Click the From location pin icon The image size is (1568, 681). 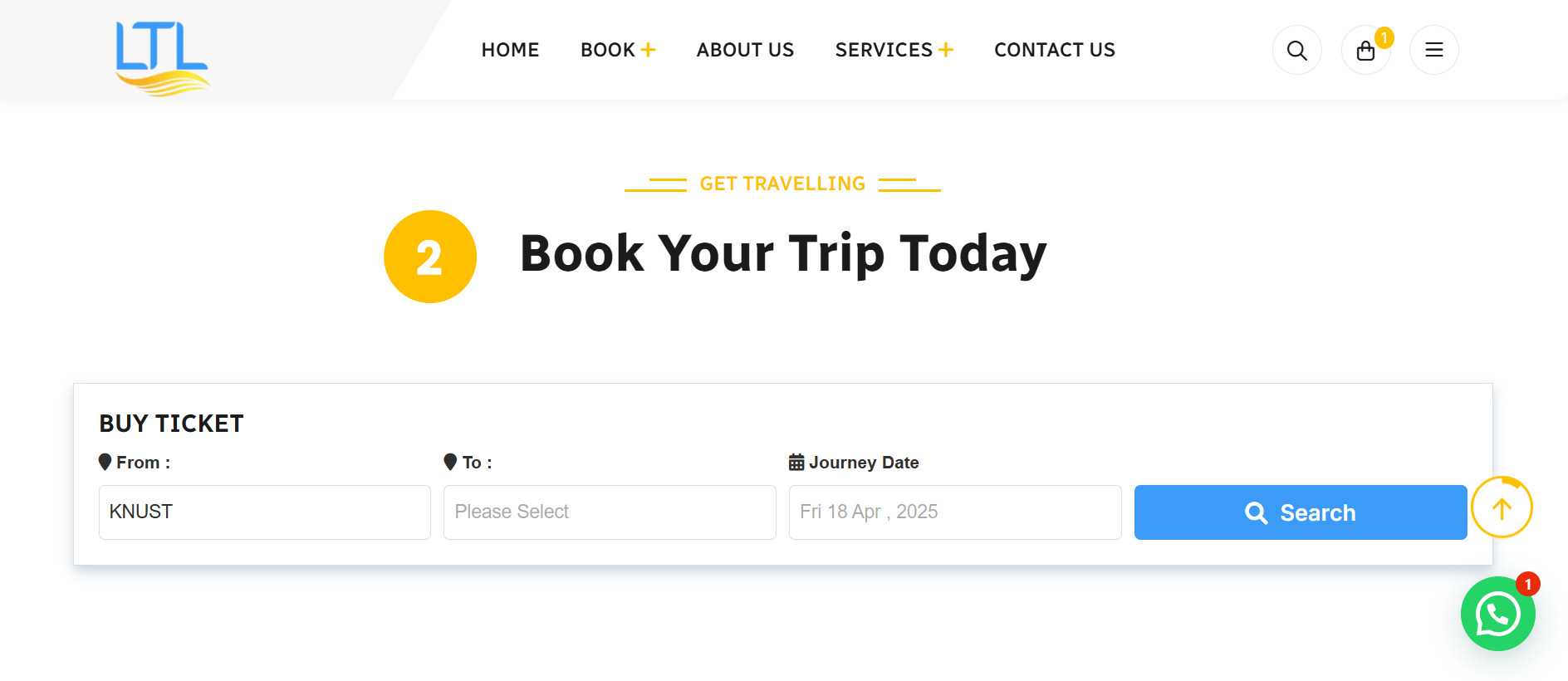click(105, 462)
